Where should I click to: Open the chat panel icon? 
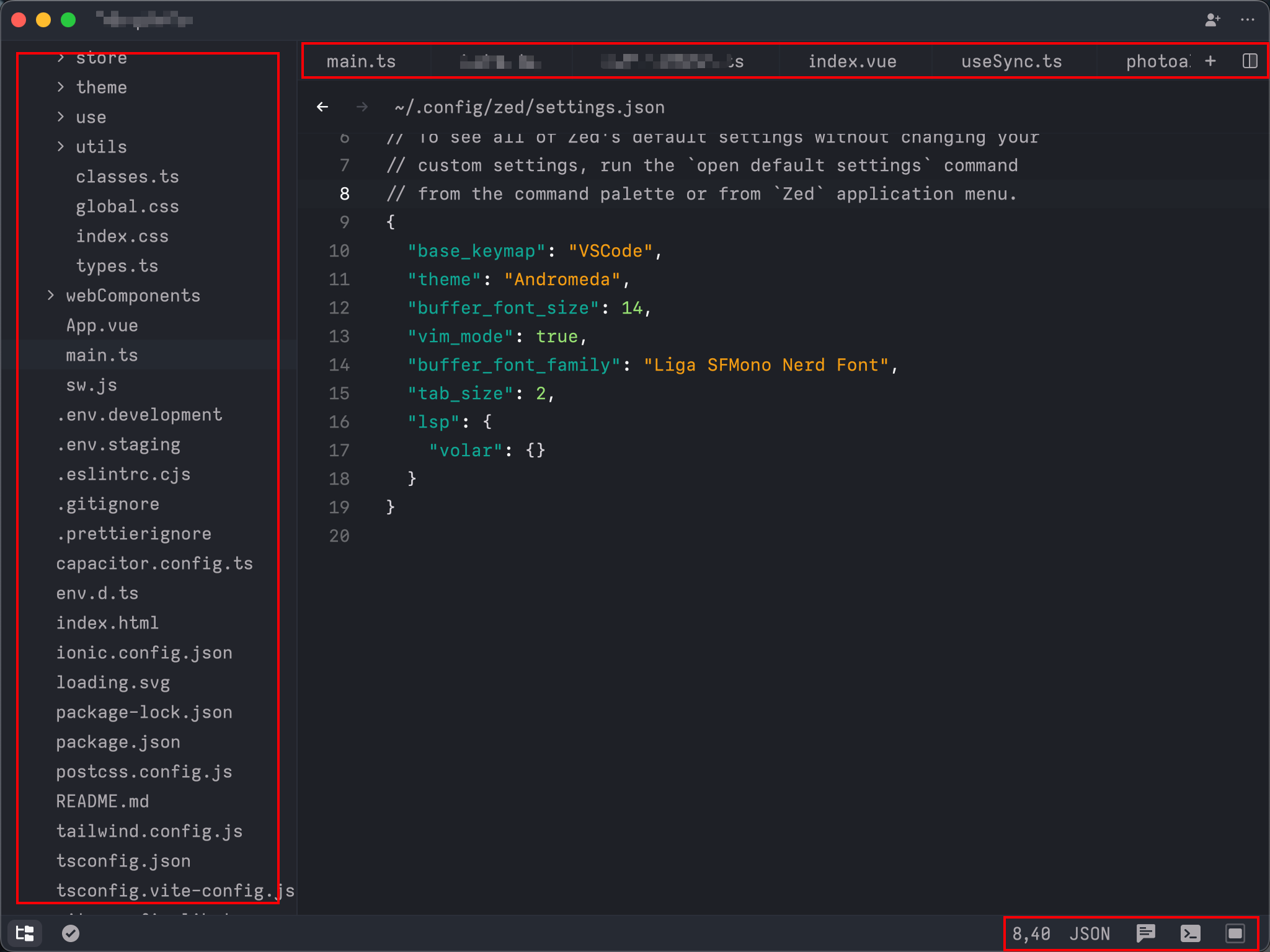1145,933
